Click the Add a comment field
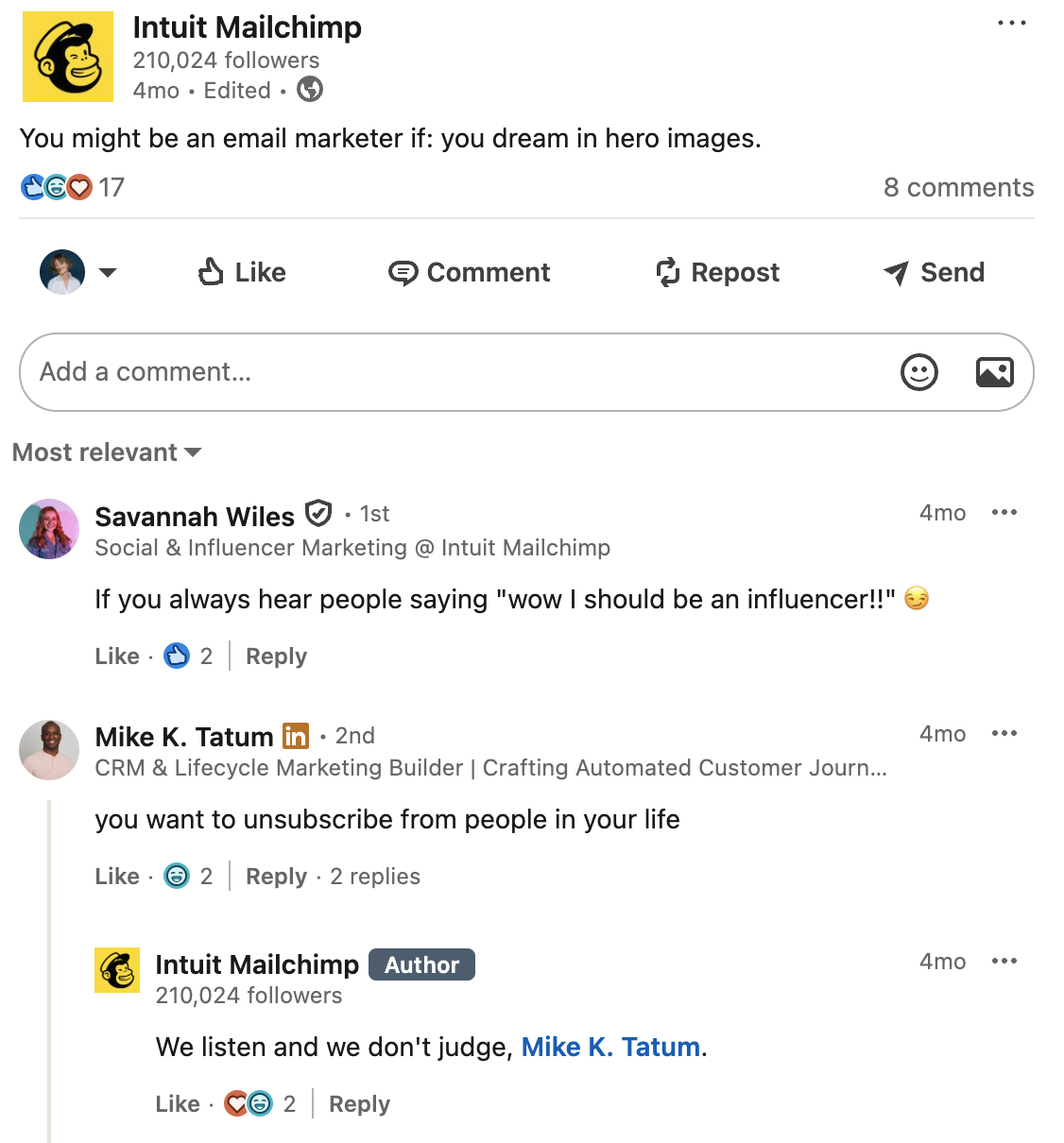The height and width of the screenshot is (1143, 1064). pyautogui.click(x=378, y=372)
